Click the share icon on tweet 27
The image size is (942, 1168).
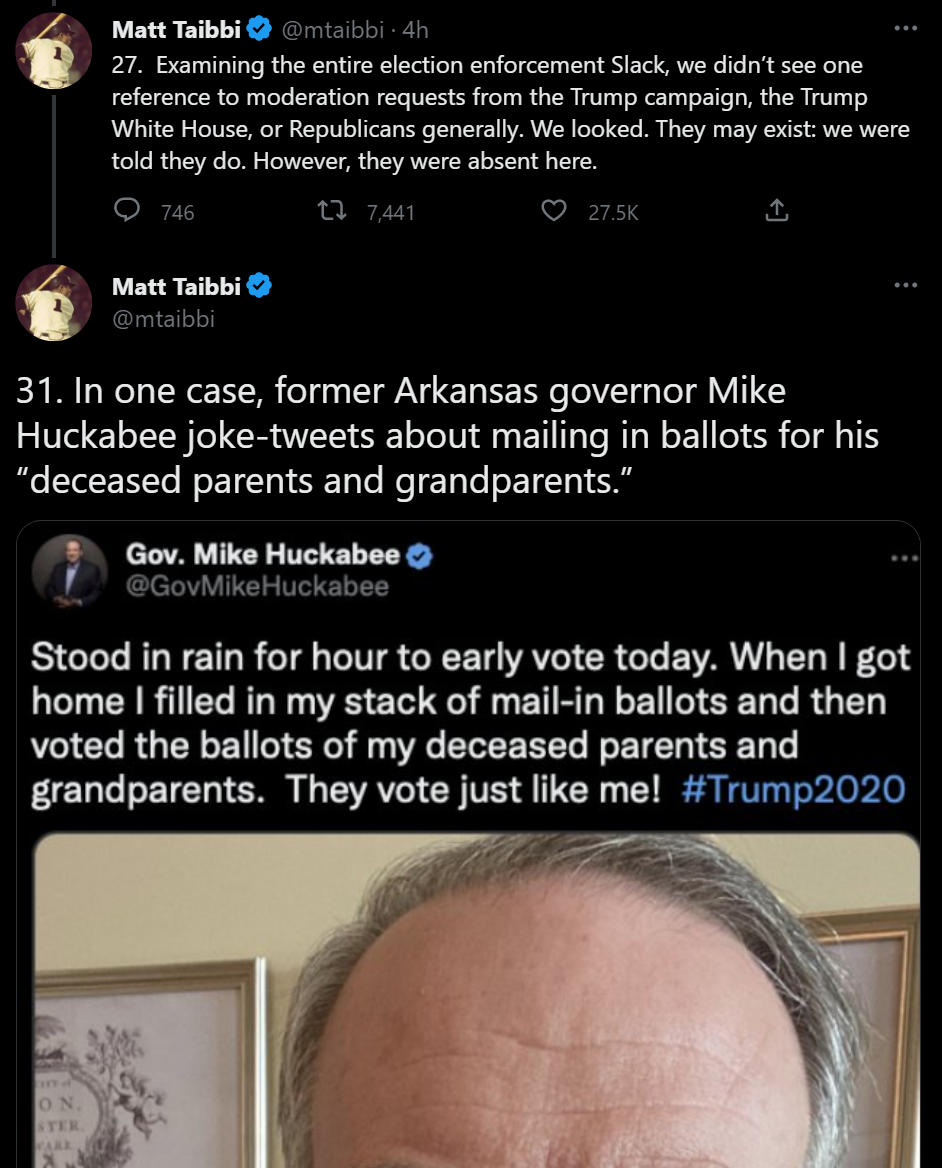pos(777,211)
